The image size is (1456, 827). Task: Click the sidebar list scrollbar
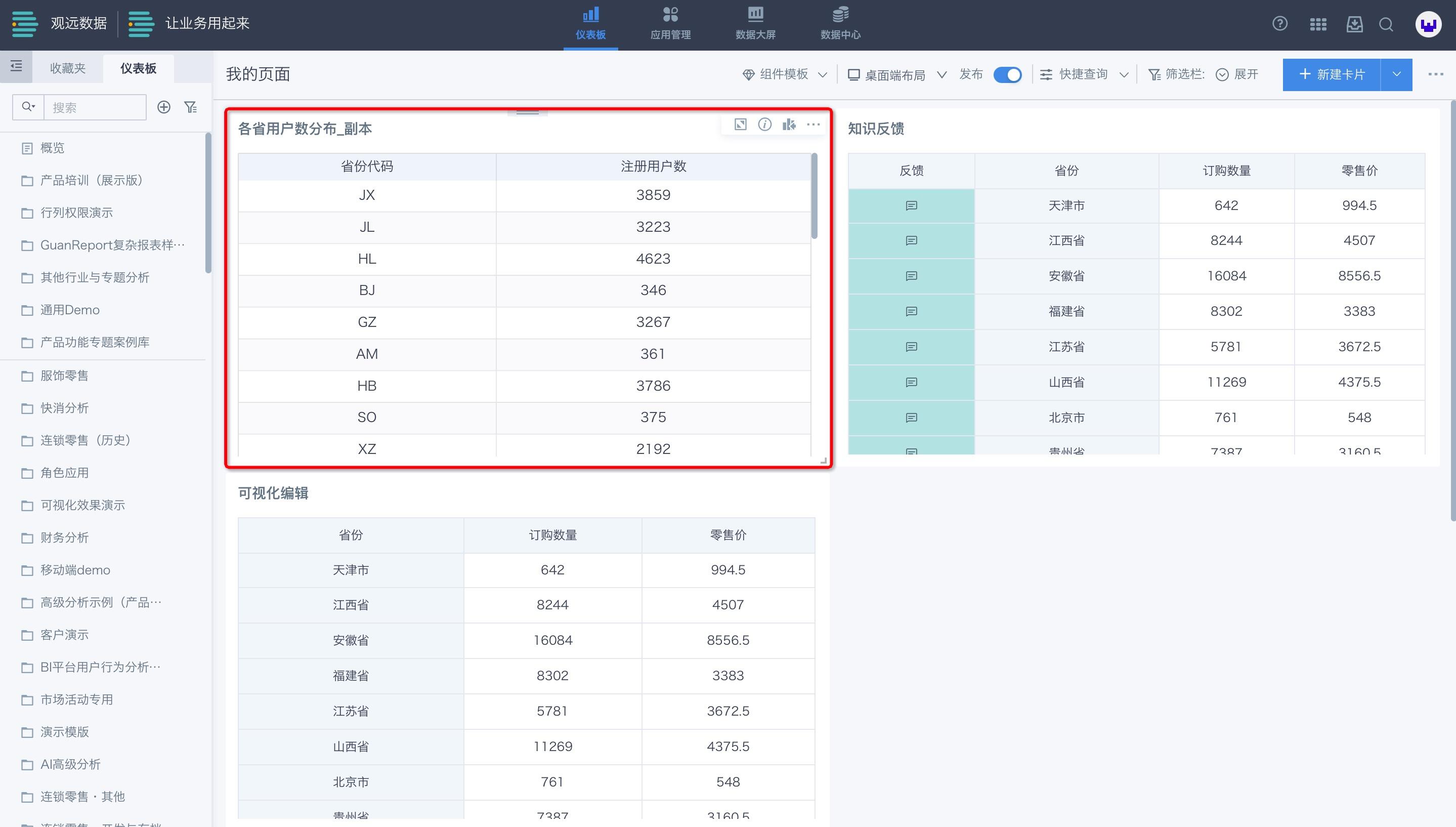[208, 203]
